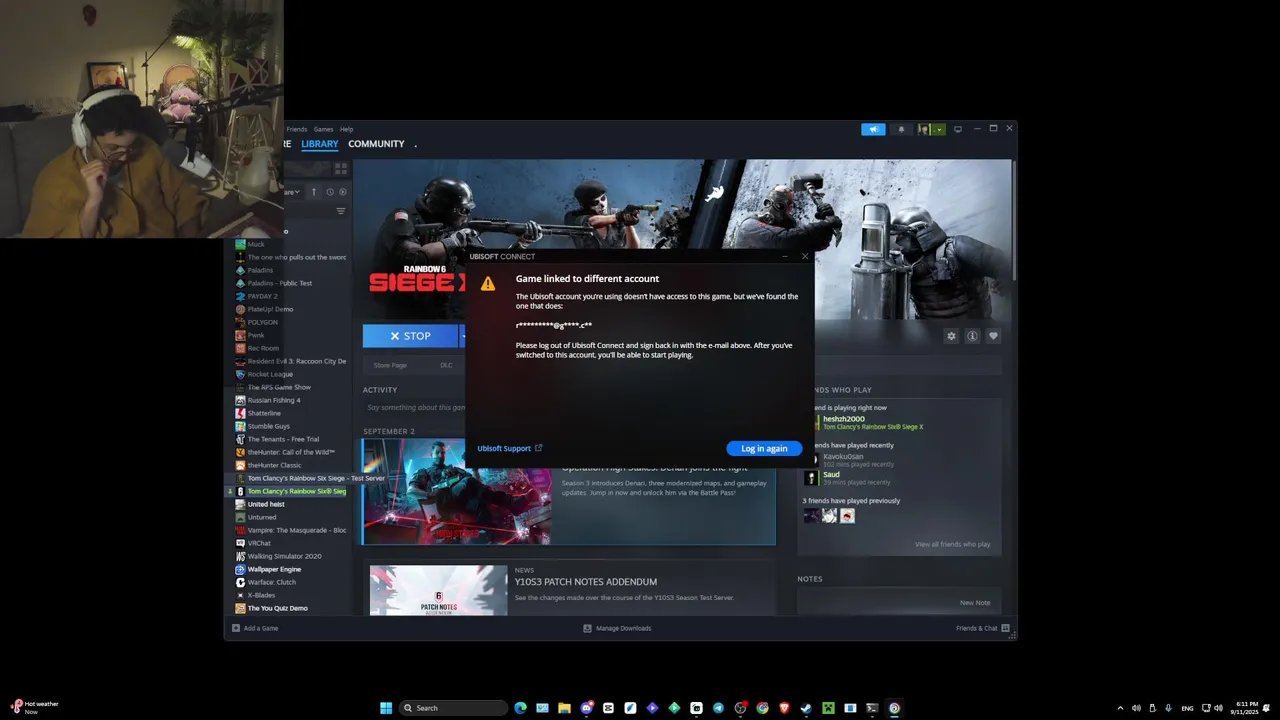
Task: Select Rocket League in the library list
Action: 270,374
